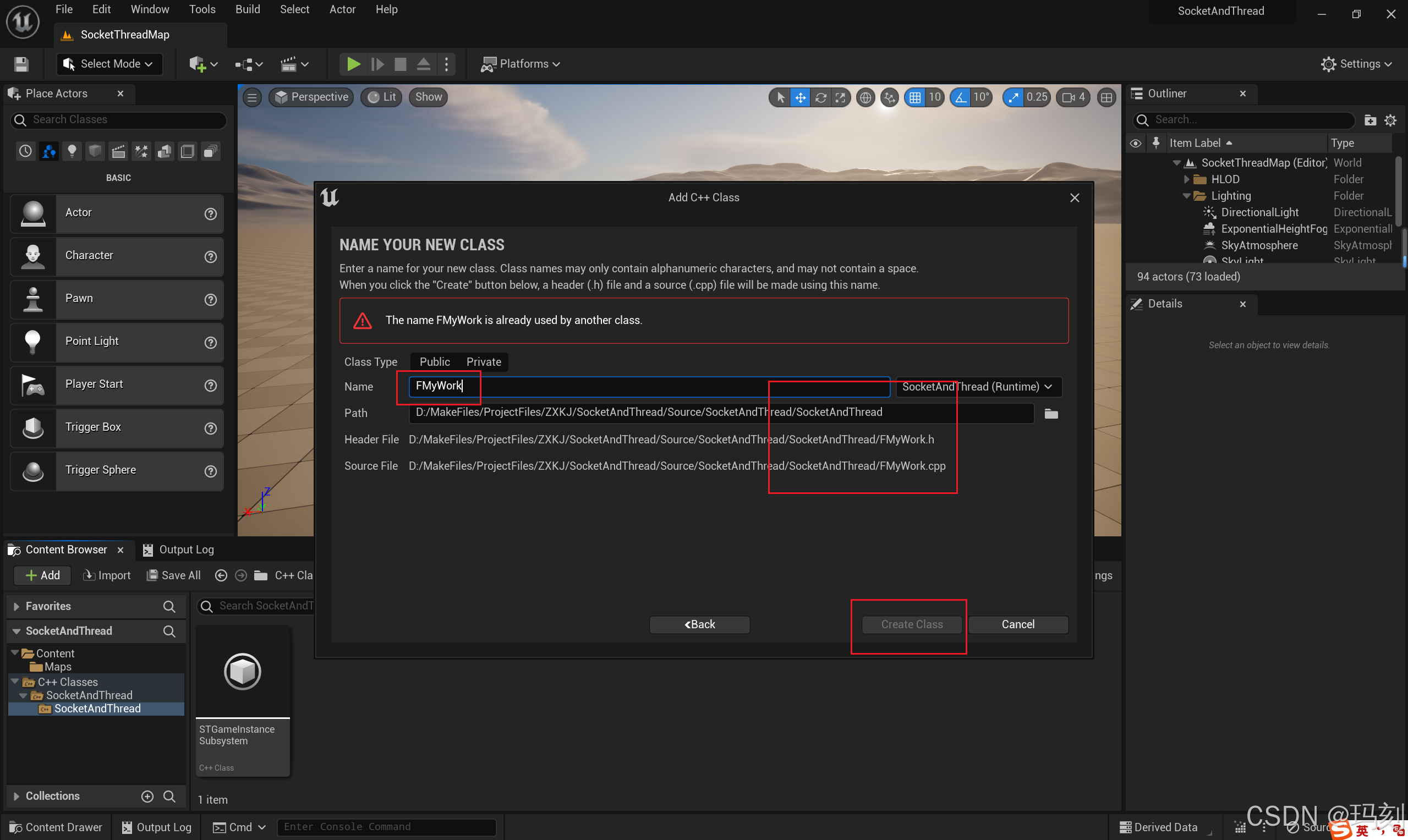Click help icon next to Character

210,257
